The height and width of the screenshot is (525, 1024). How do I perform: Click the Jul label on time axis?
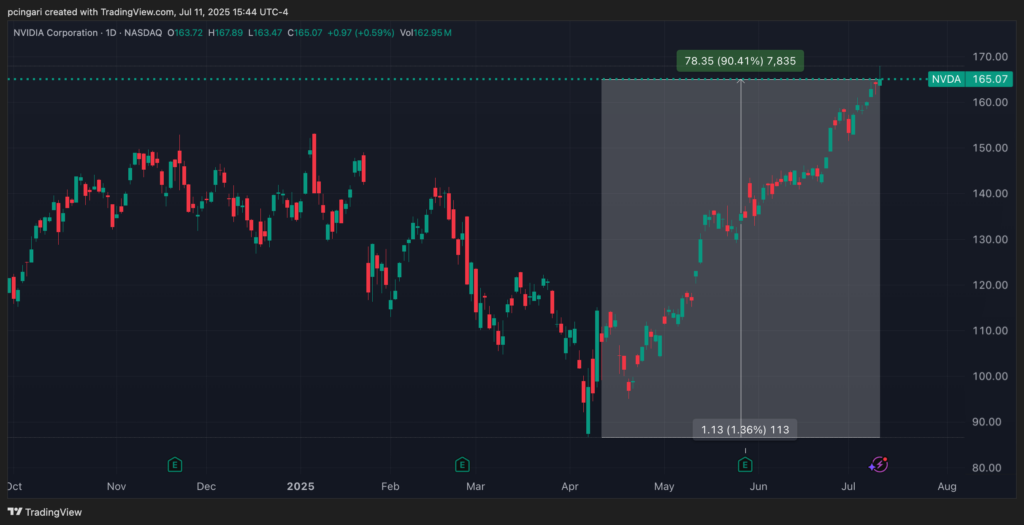(x=849, y=487)
